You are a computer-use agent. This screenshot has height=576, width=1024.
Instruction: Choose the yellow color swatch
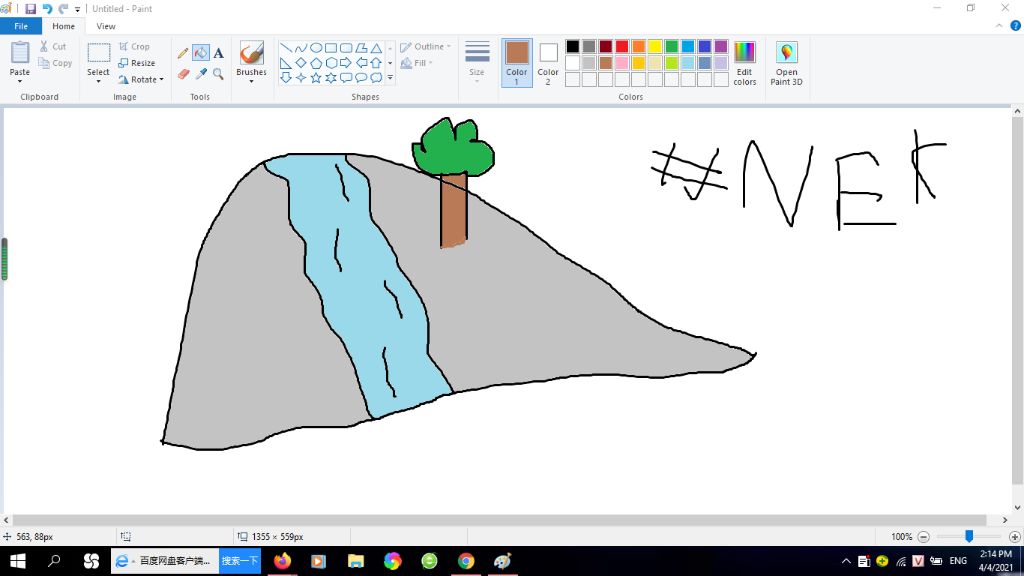coord(655,46)
